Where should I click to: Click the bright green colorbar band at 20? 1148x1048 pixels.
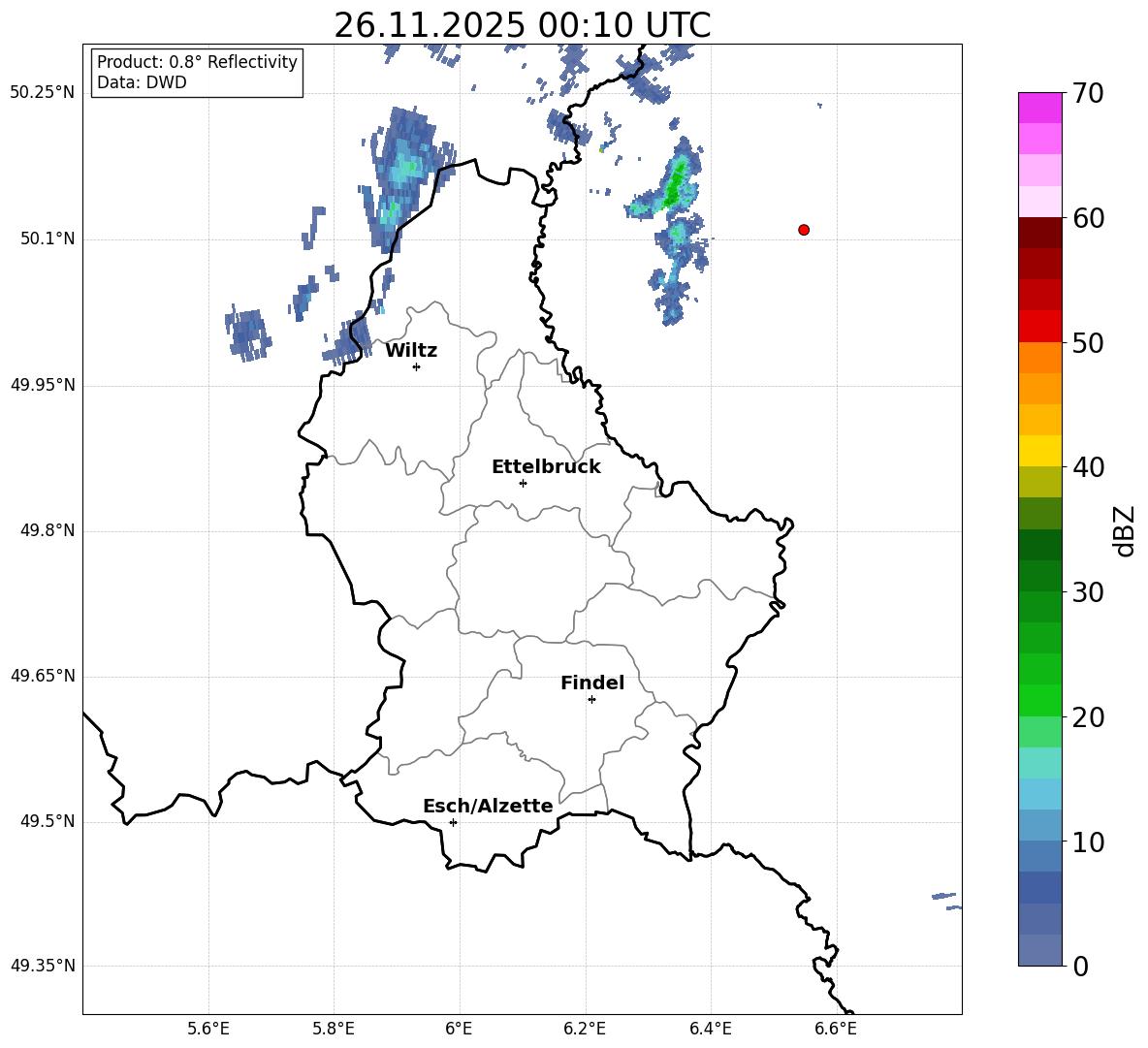pos(1040,700)
